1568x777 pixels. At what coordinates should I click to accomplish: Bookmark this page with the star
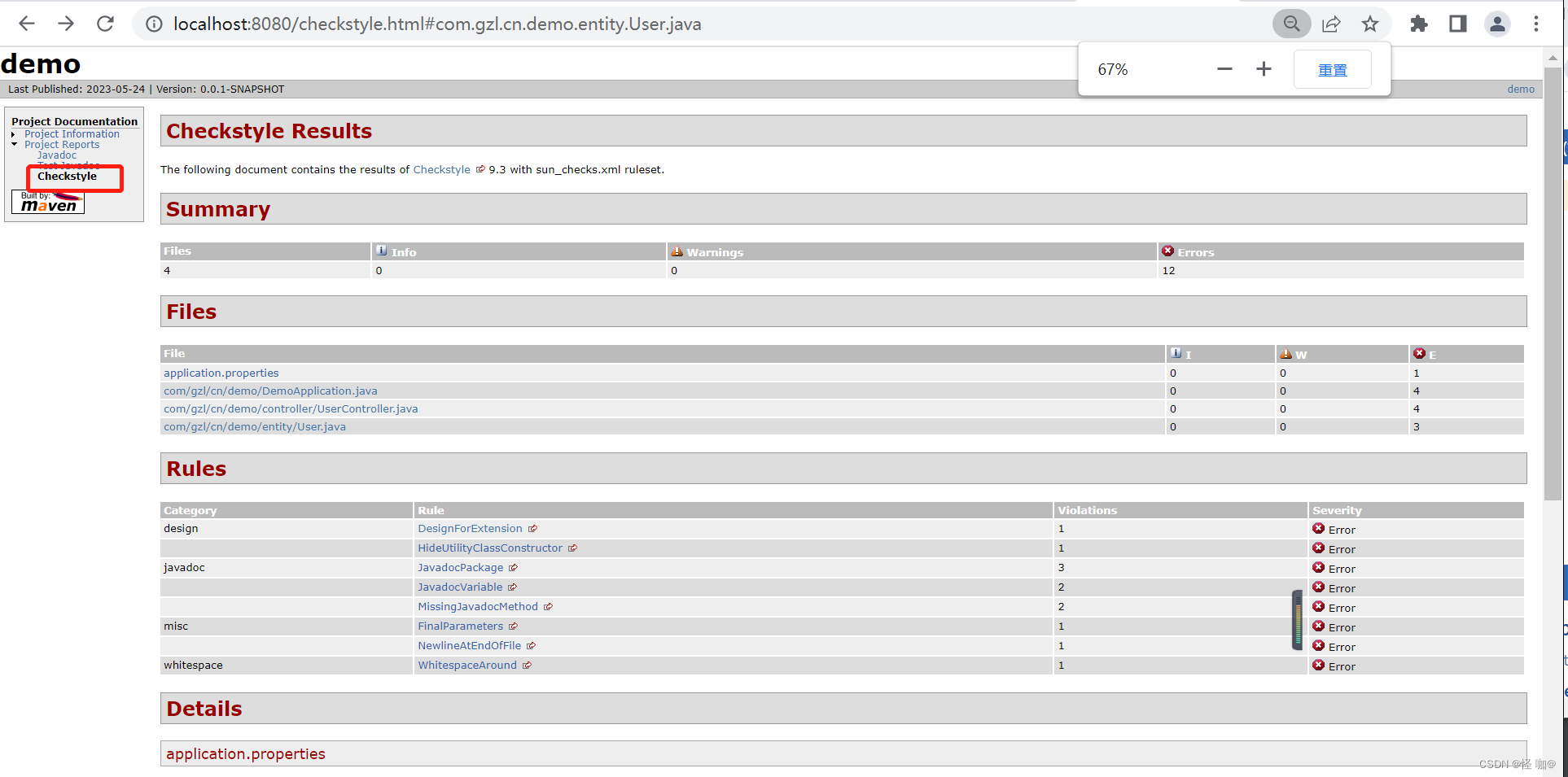pyautogui.click(x=1370, y=24)
